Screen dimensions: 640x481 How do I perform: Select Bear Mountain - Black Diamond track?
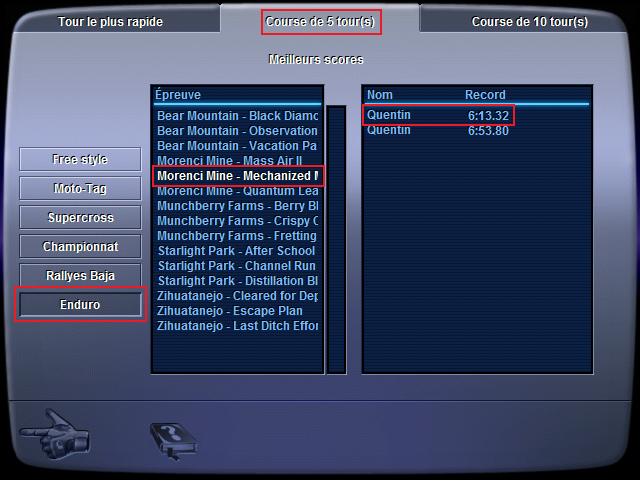point(237,116)
